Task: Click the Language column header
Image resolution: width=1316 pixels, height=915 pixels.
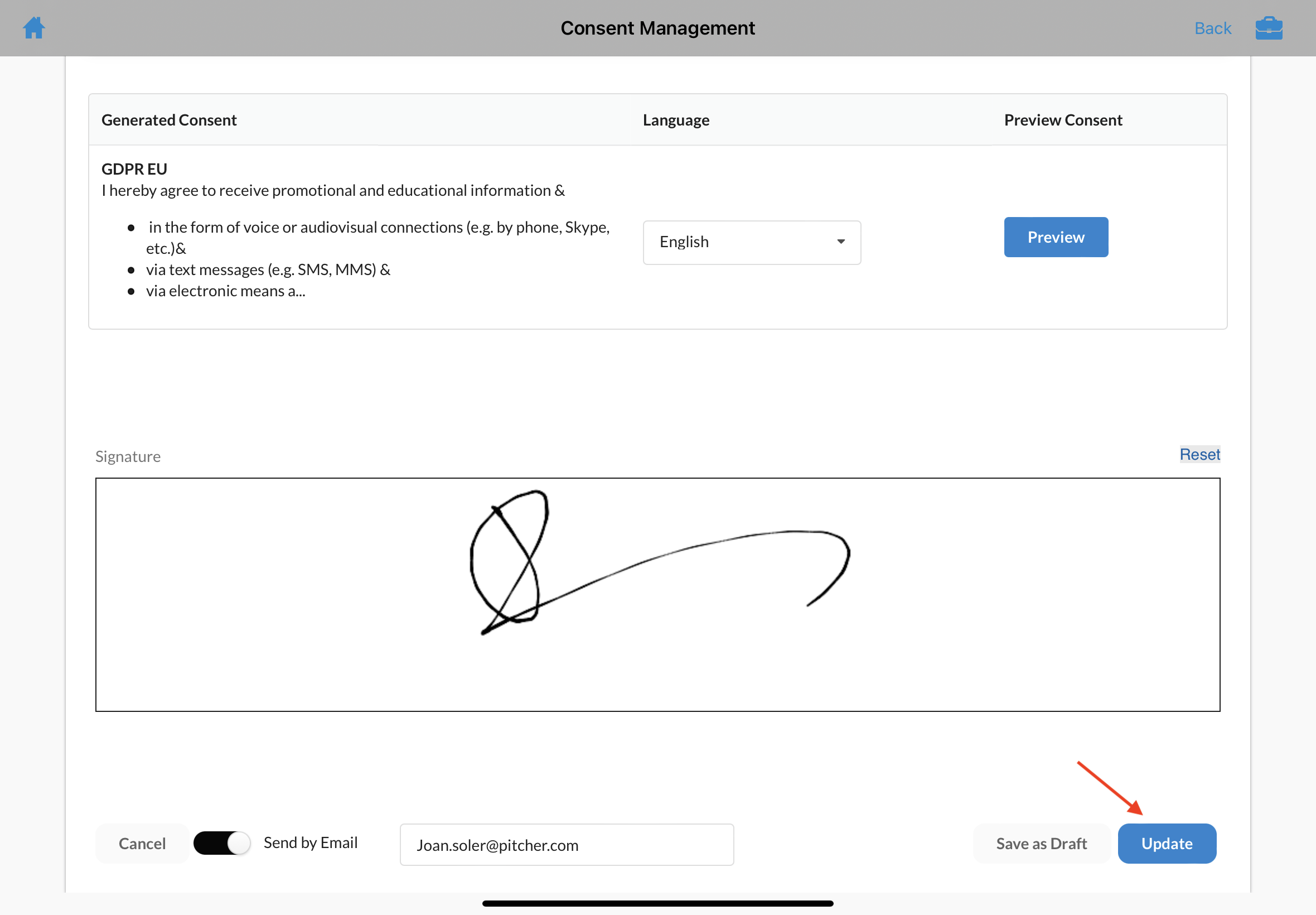Action: [x=675, y=120]
